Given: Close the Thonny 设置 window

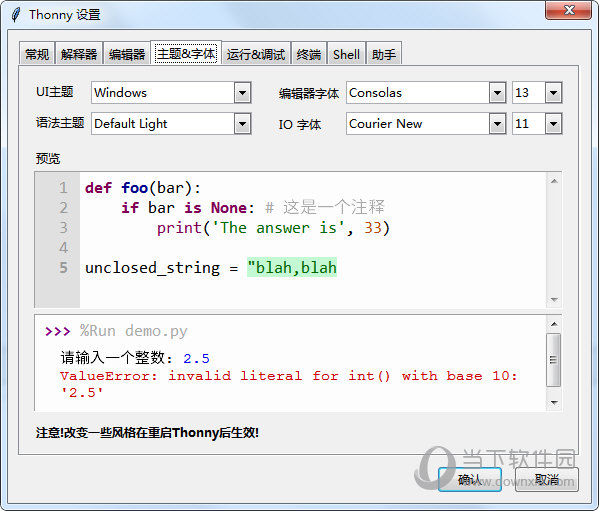Looking at the screenshot, I should pyautogui.click(x=569, y=10).
